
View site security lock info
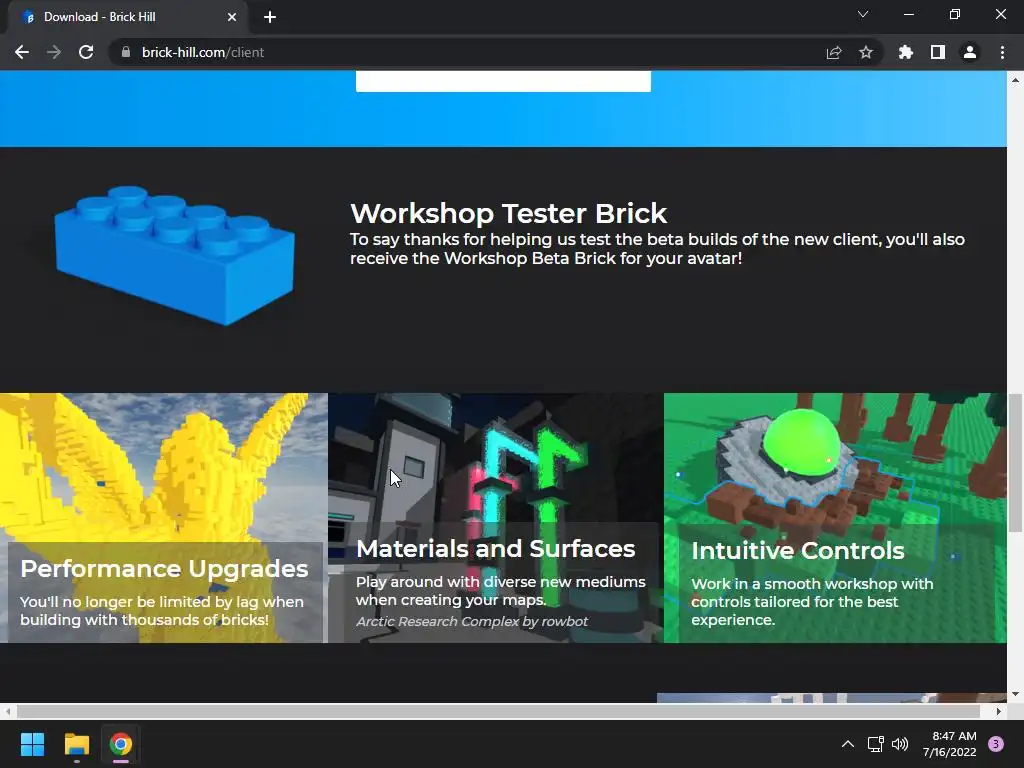click(x=126, y=52)
